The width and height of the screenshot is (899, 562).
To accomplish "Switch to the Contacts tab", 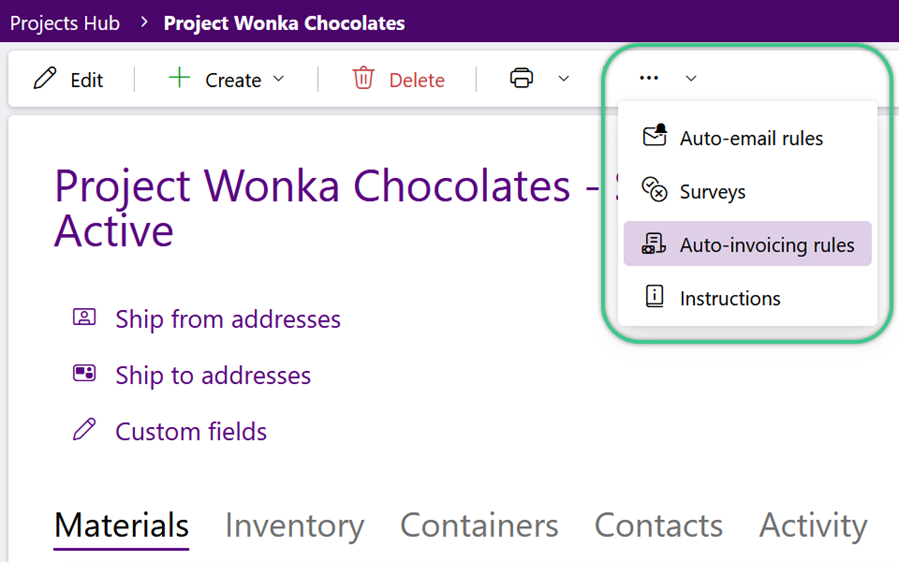I will point(658,525).
